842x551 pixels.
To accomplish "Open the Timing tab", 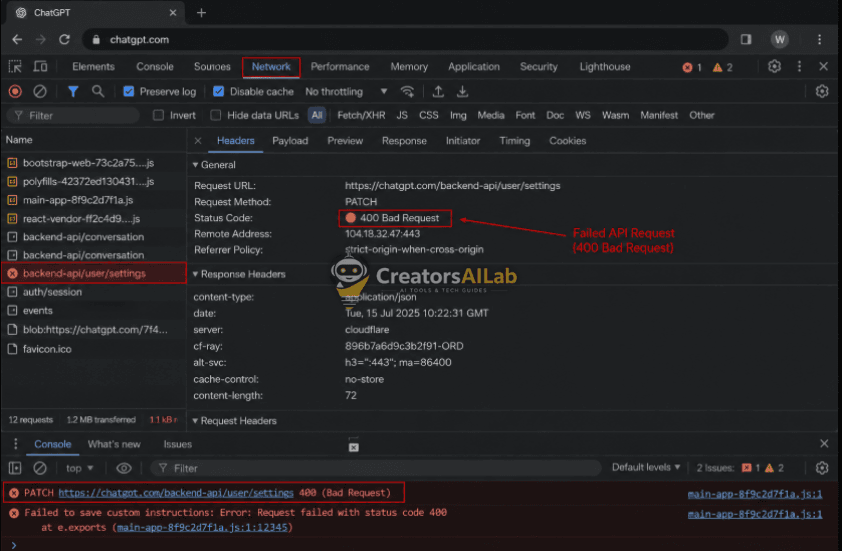I will pos(514,141).
